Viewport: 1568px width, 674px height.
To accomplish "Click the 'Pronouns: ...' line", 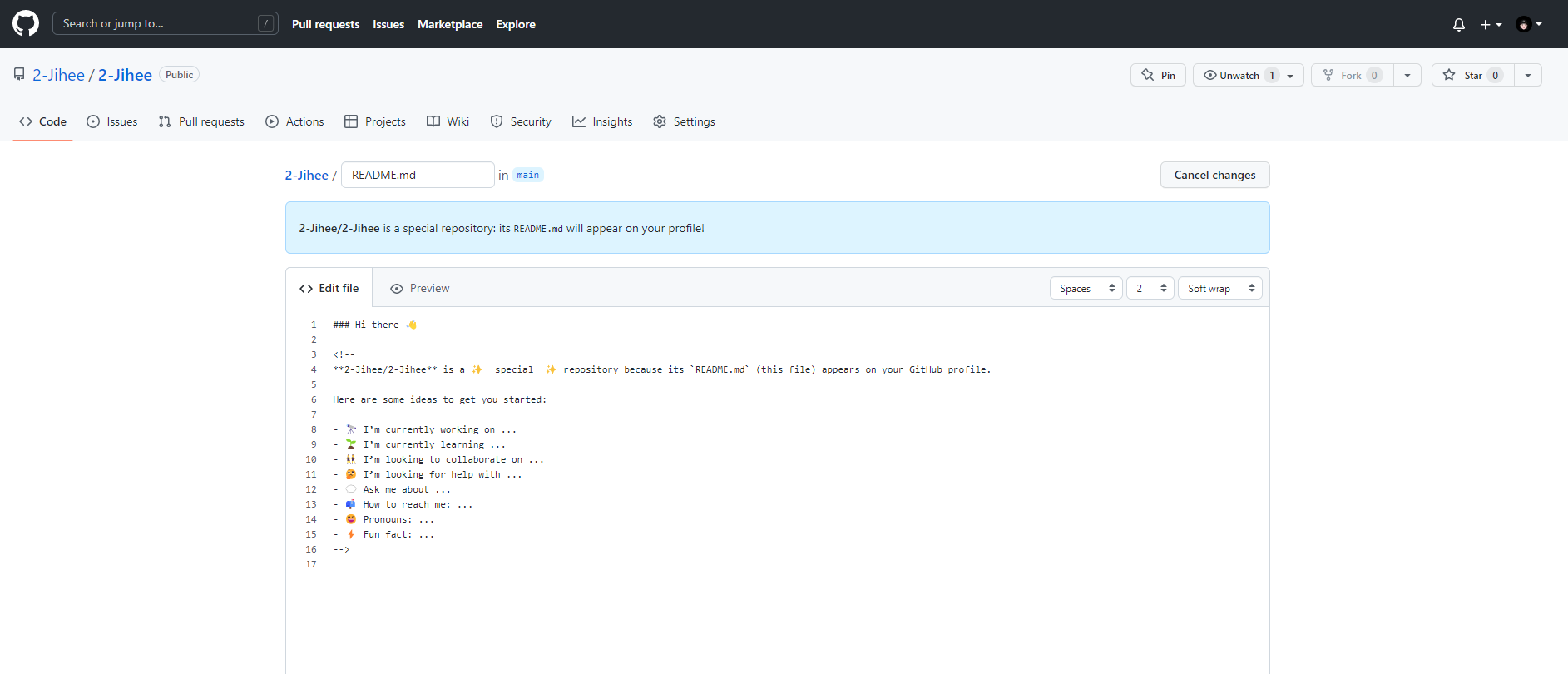I will click(383, 519).
